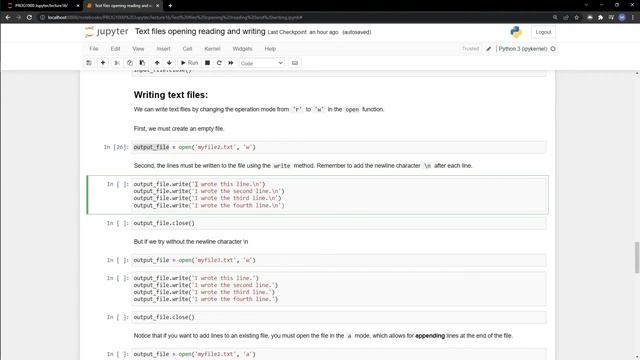The height and width of the screenshot is (360, 640).
Task: Click the bold 'appending' word in the markdown
Action: (430, 336)
